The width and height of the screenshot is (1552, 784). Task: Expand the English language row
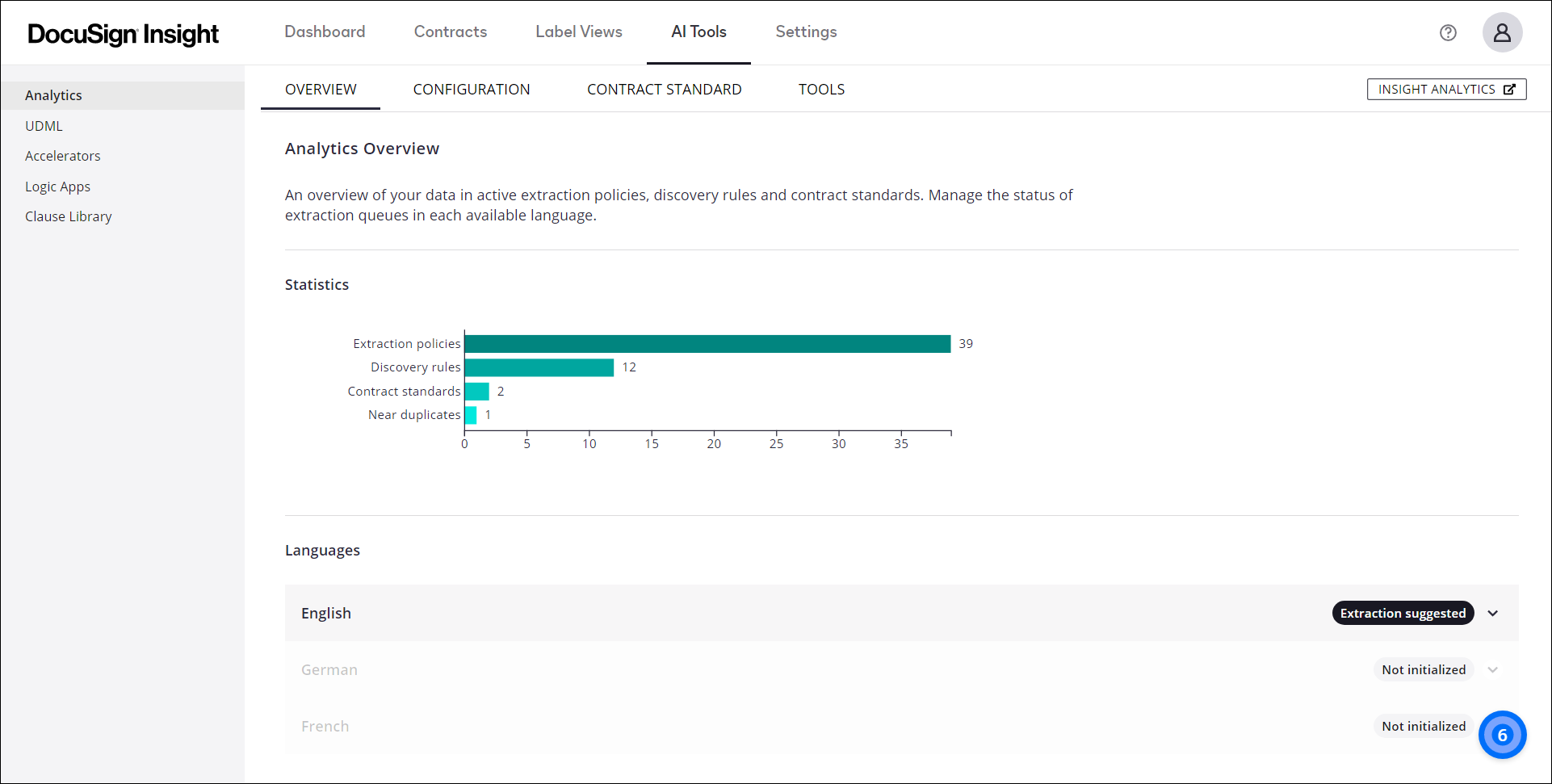click(x=1493, y=613)
